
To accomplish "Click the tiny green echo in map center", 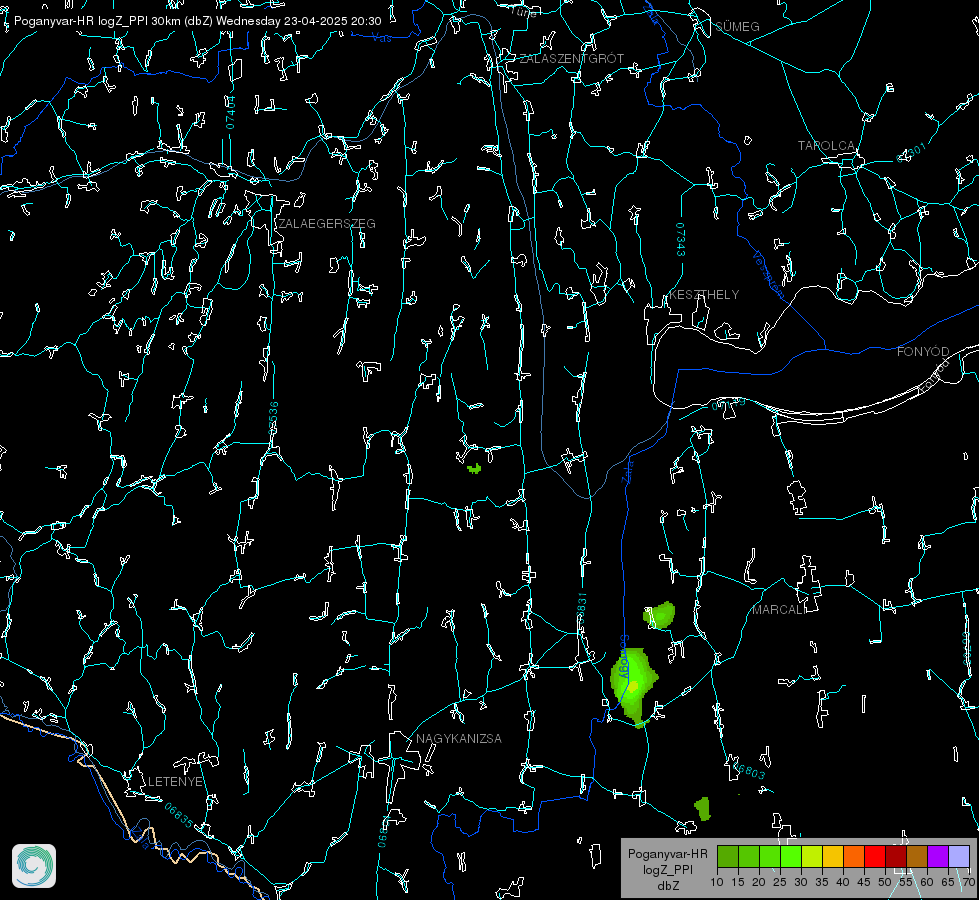I will [x=474, y=468].
